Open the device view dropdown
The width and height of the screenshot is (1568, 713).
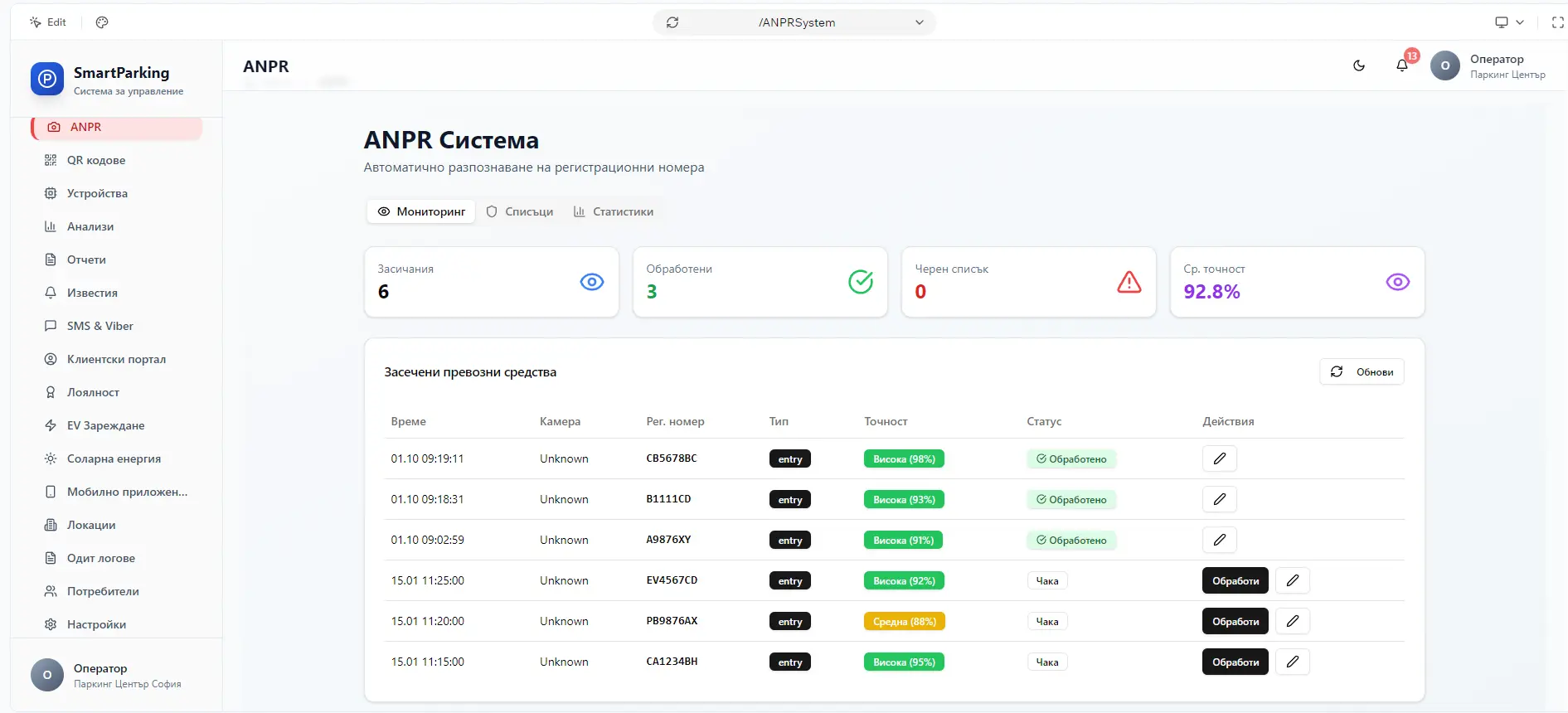click(x=1509, y=22)
